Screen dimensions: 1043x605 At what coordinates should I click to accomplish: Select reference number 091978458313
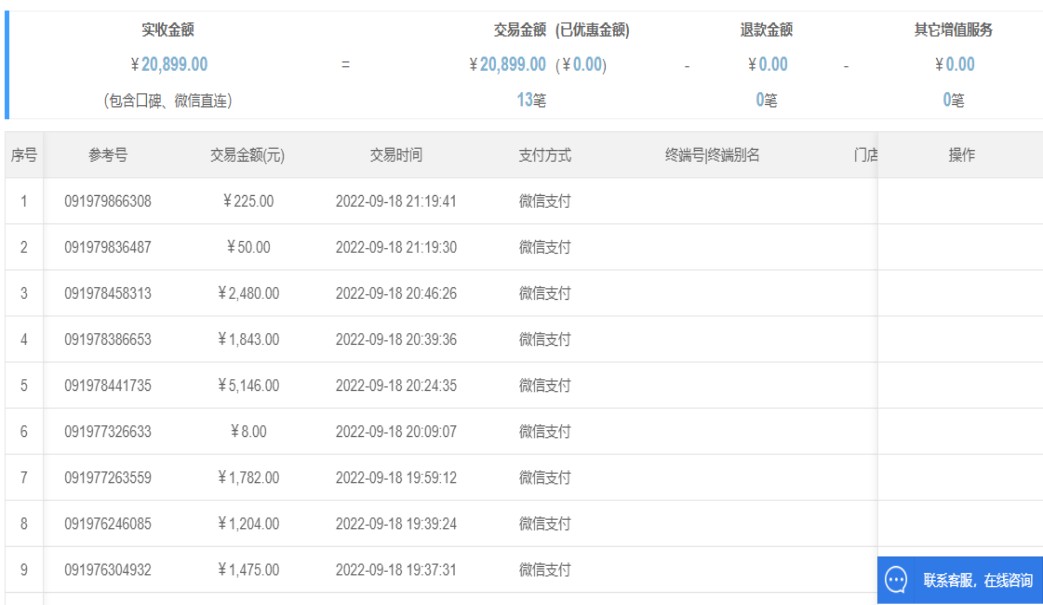pos(108,293)
